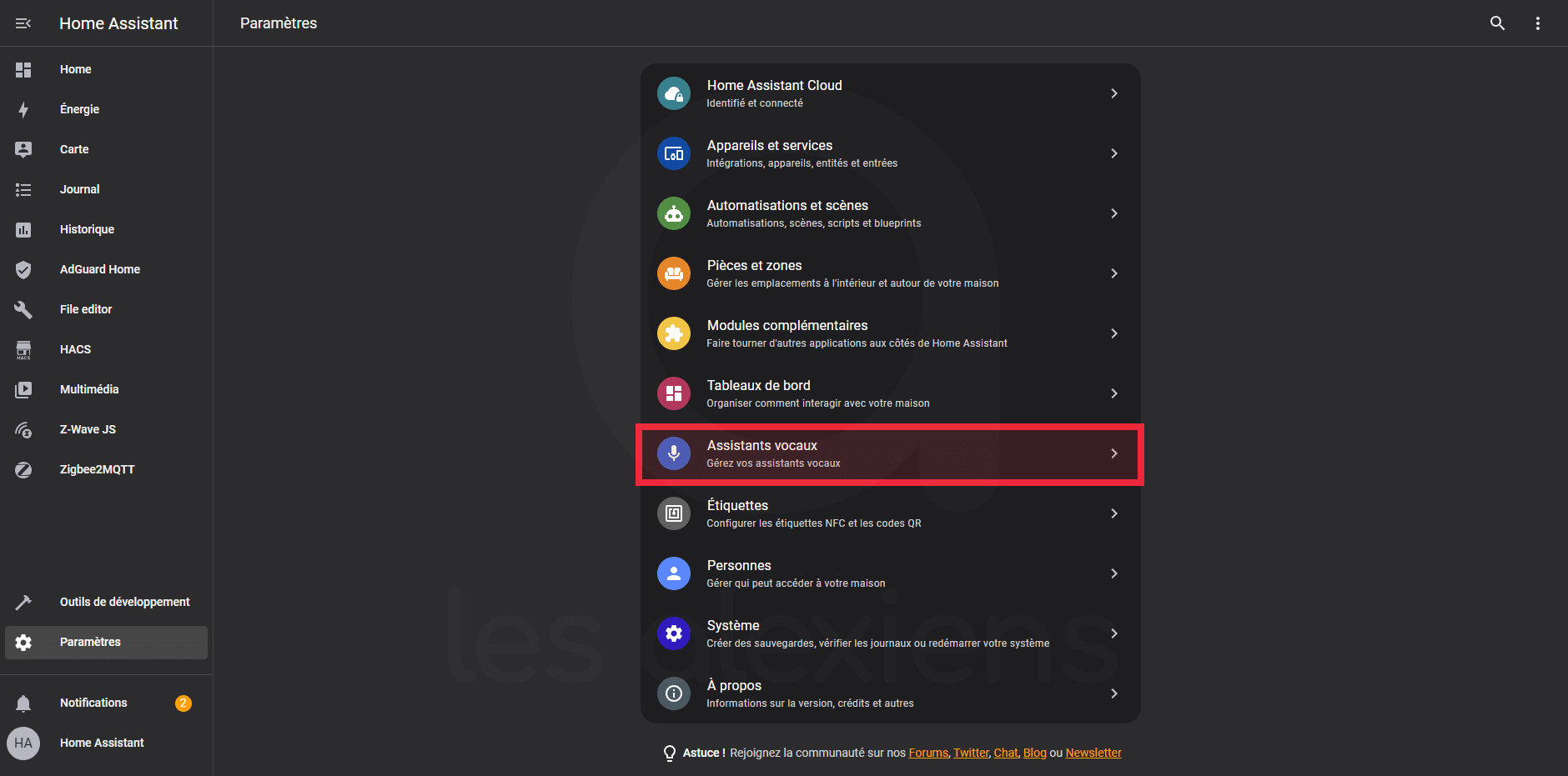Click "Informations sur la version, crédits et autres"
Viewport: 1568px width, 776px height.
(810, 703)
